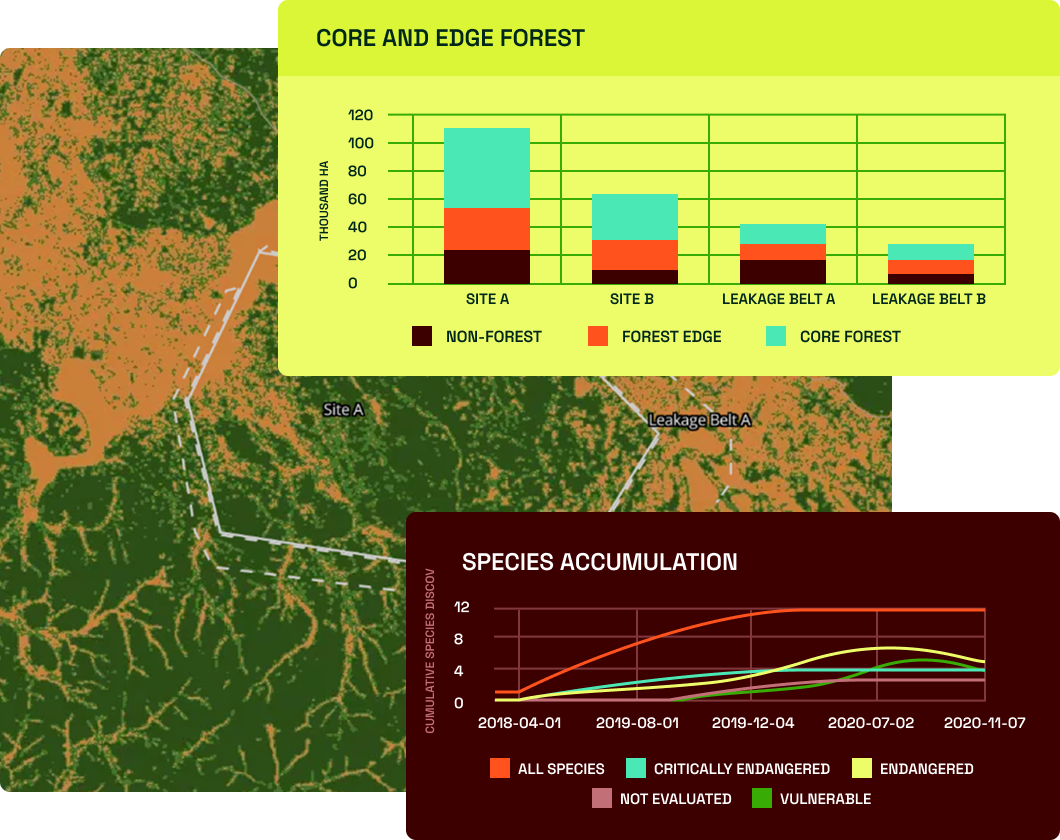
Task: Select the Not Evaluated legend swatch
Action: click(x=602, y=798)
